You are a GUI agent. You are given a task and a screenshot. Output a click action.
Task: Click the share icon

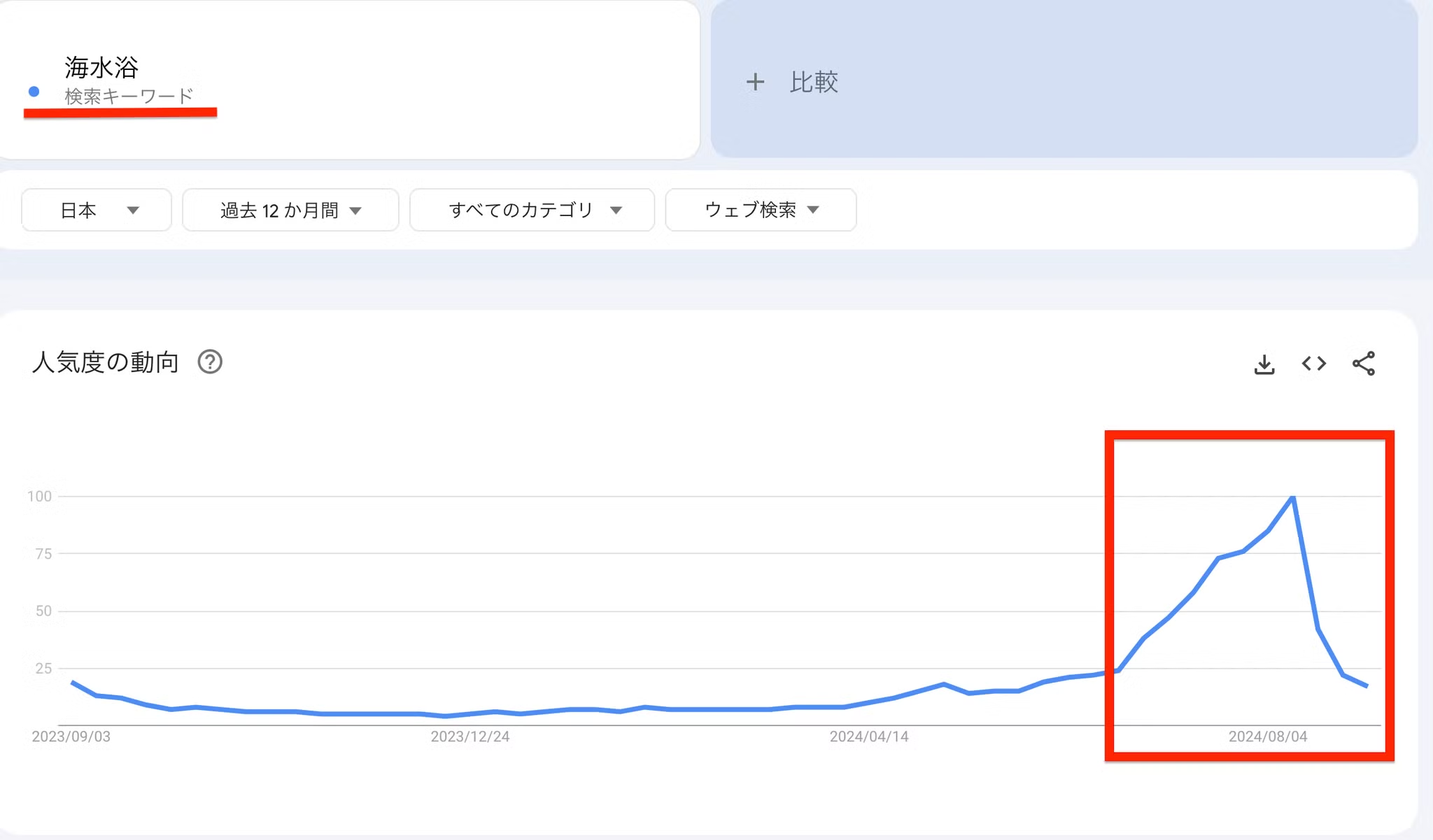tap(1363, 364)
